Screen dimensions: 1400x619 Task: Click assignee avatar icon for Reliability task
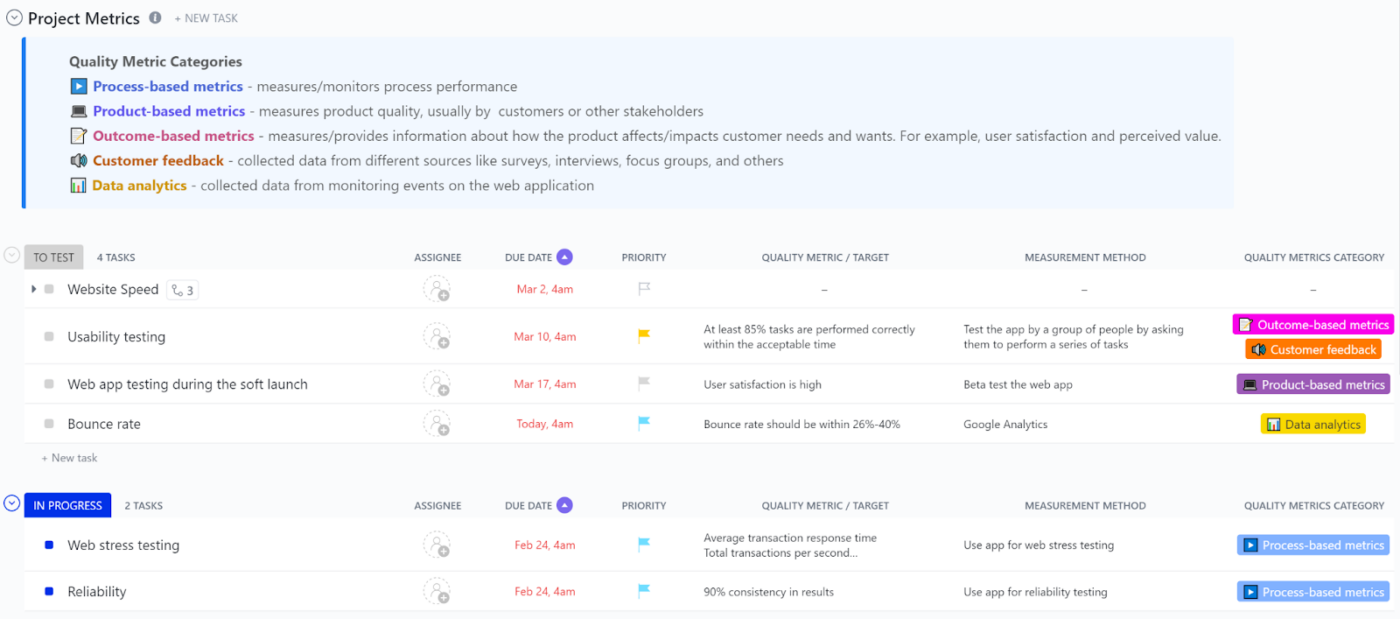[x=436, y=592]
